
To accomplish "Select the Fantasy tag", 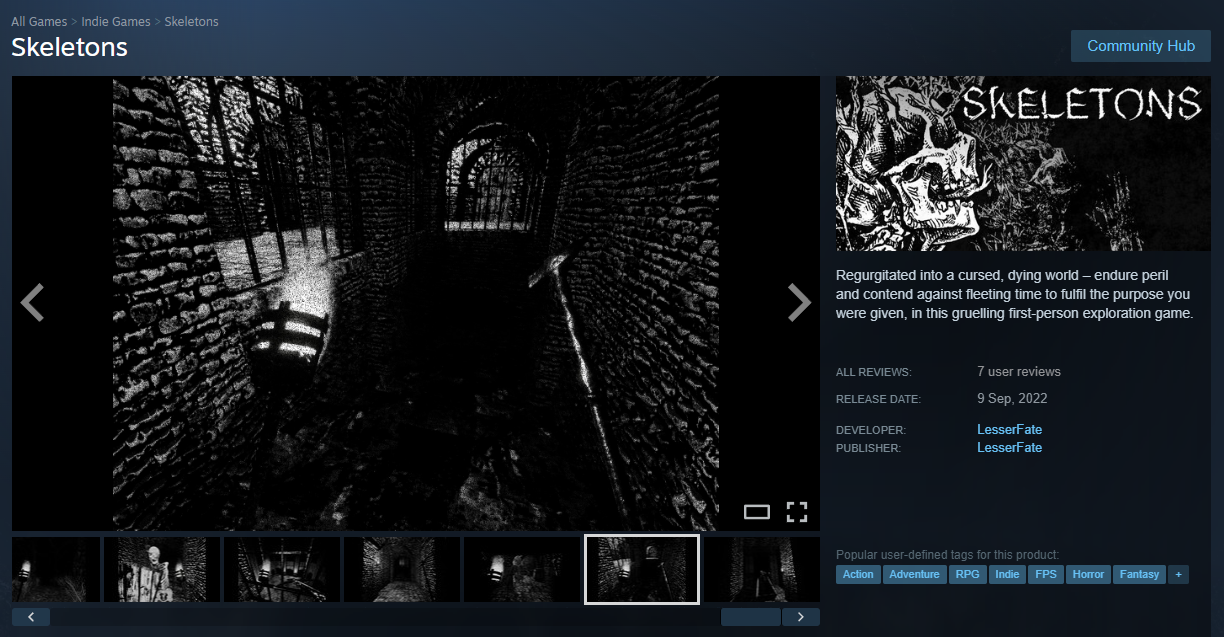I will coord(1139,574).
